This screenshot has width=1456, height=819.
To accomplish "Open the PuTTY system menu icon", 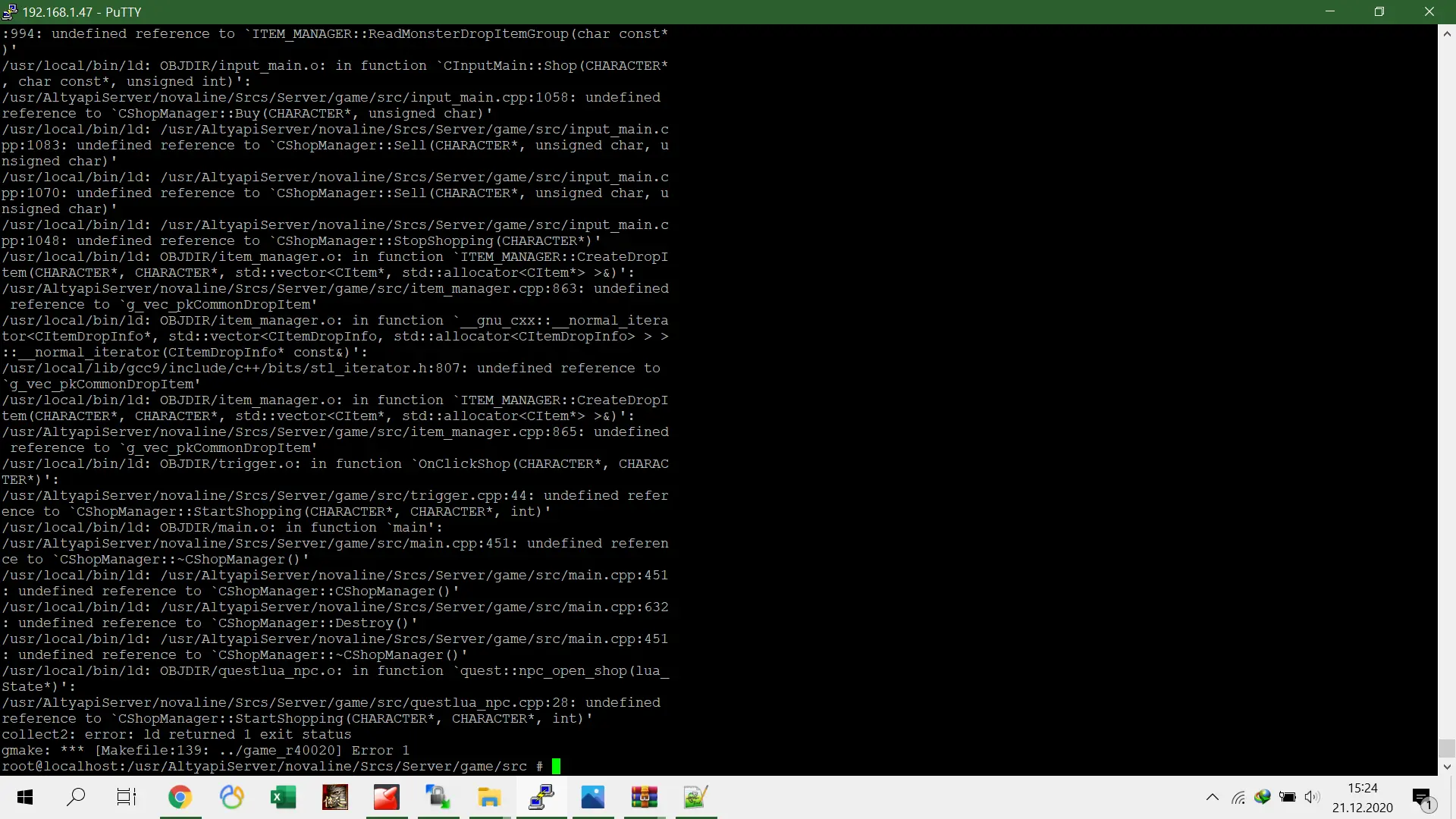I will 10,11.
